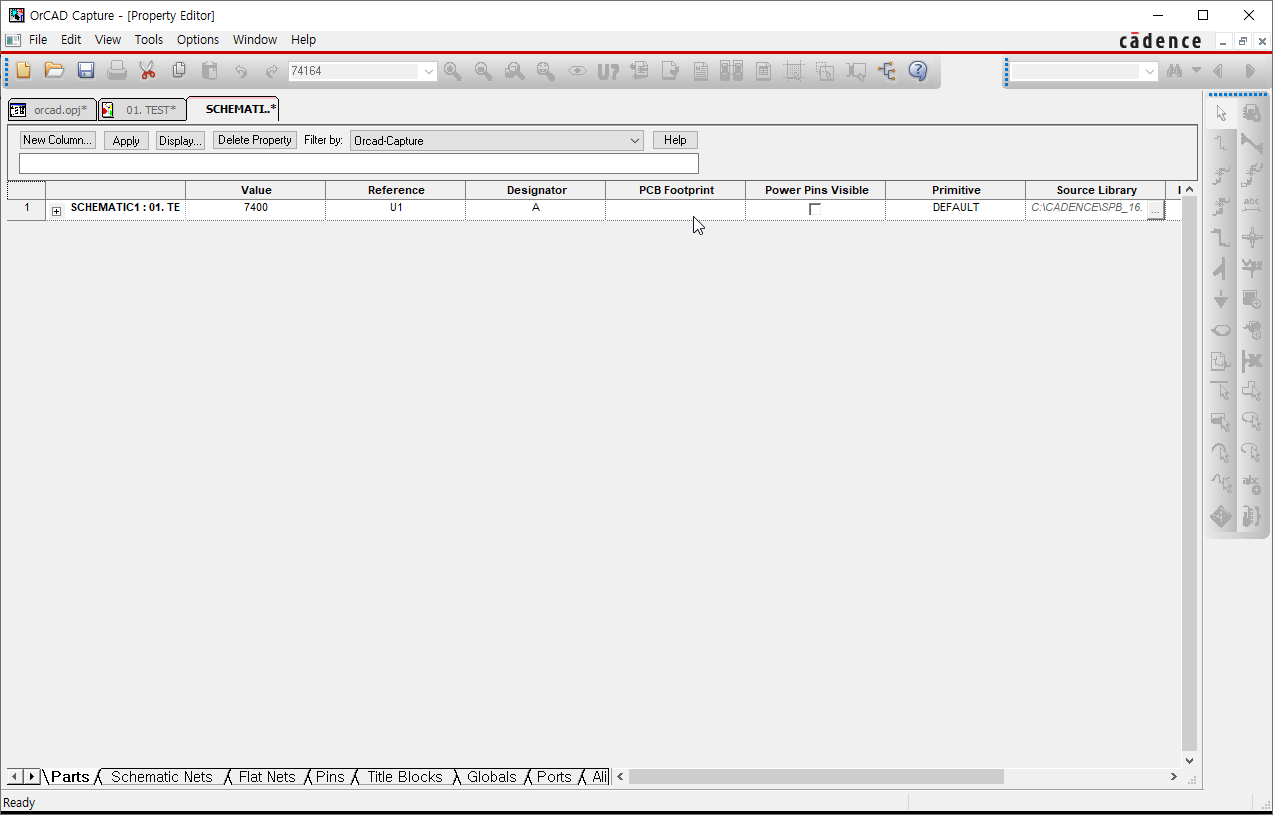Cut selection with the scissors icon

click(148, 71)
